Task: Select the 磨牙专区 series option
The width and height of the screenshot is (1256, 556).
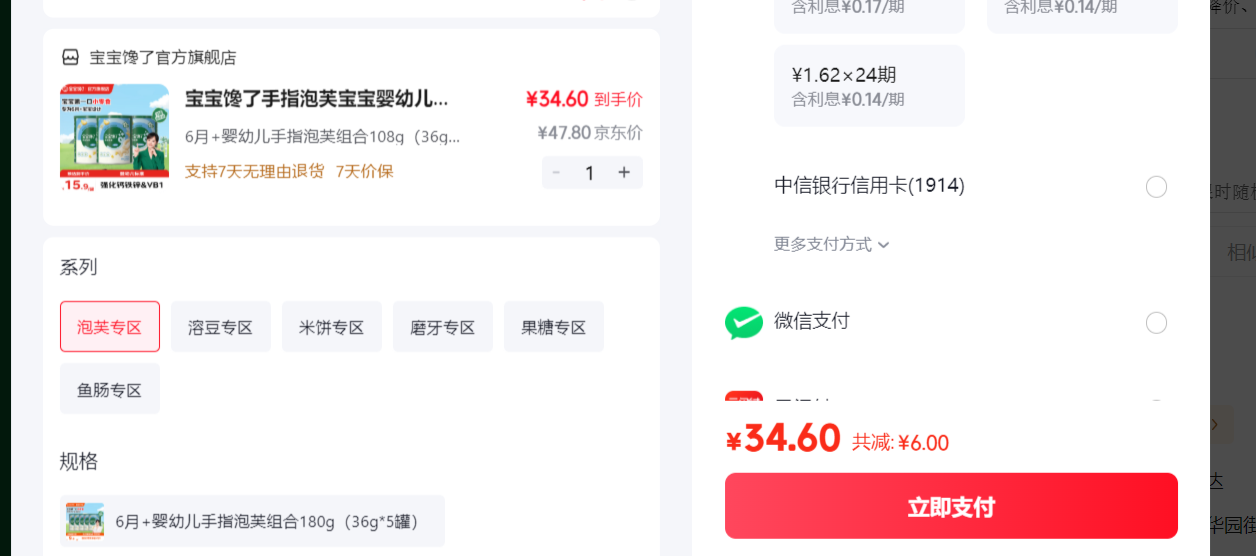Action: coord(443,327)
